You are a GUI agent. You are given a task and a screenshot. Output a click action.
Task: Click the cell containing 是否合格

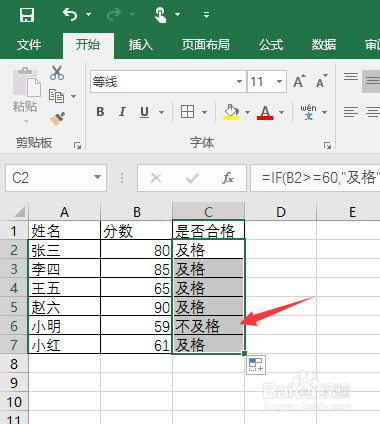208,230
